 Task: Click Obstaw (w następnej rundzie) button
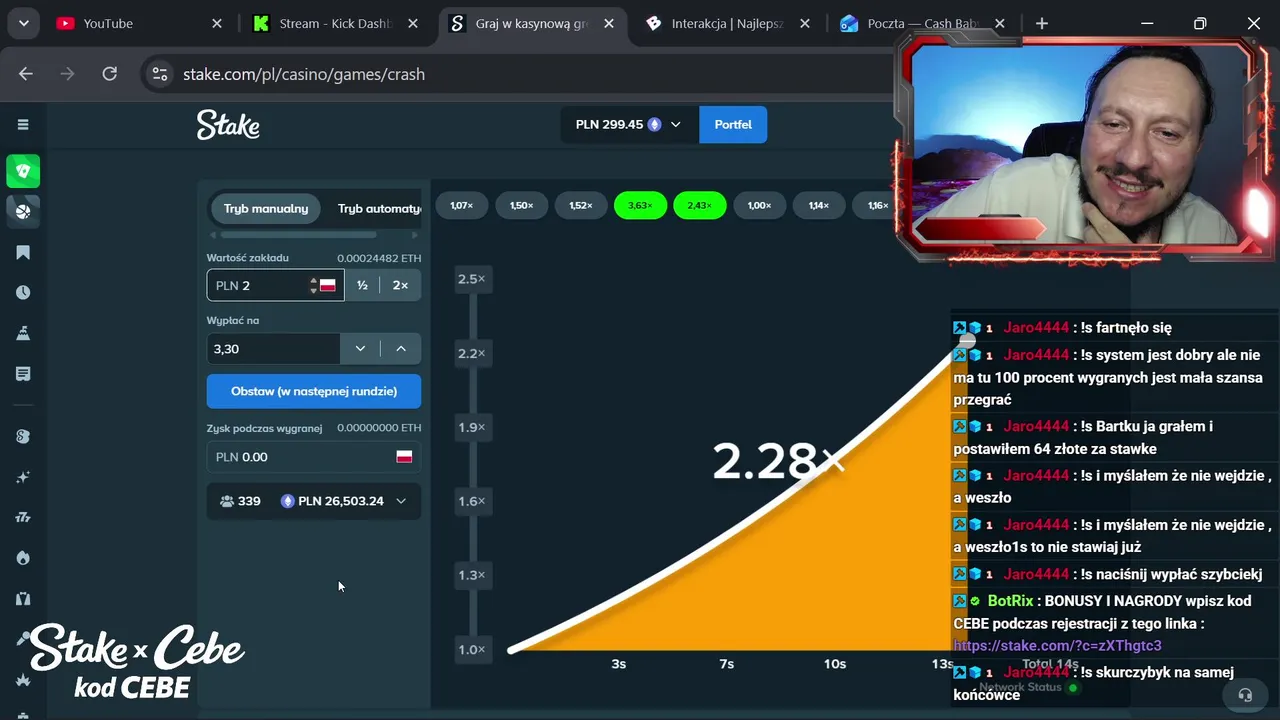point(314,391)
